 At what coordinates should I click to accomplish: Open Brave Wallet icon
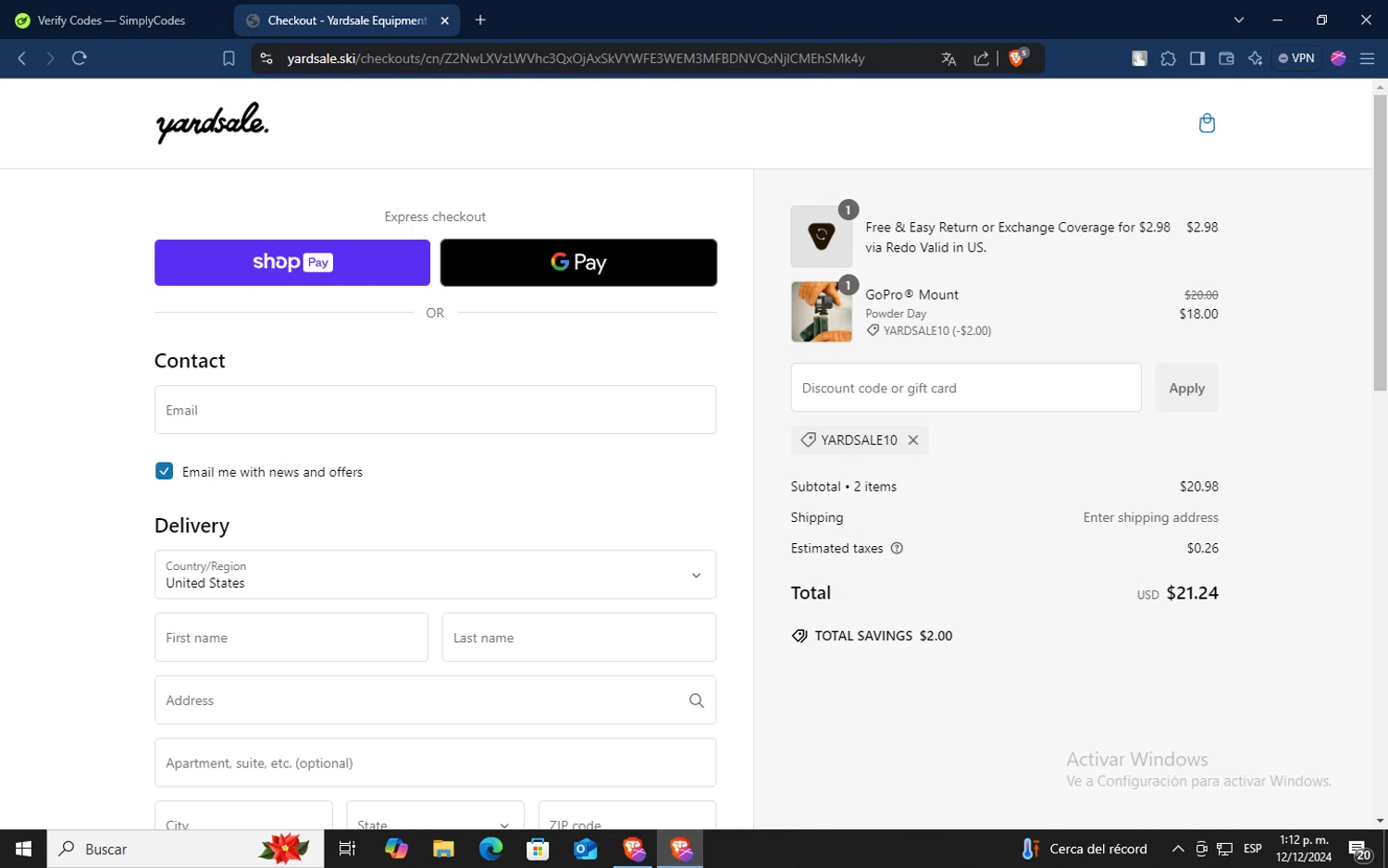tap(1226, 58)
